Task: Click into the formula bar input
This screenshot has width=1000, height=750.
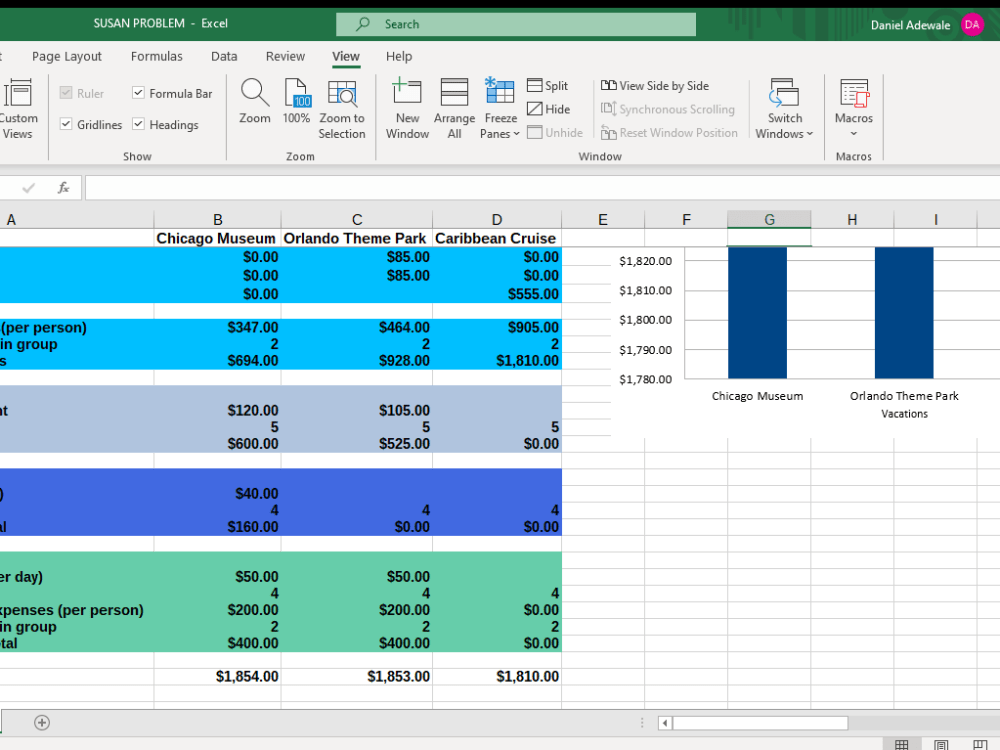Action: point(542,188)
